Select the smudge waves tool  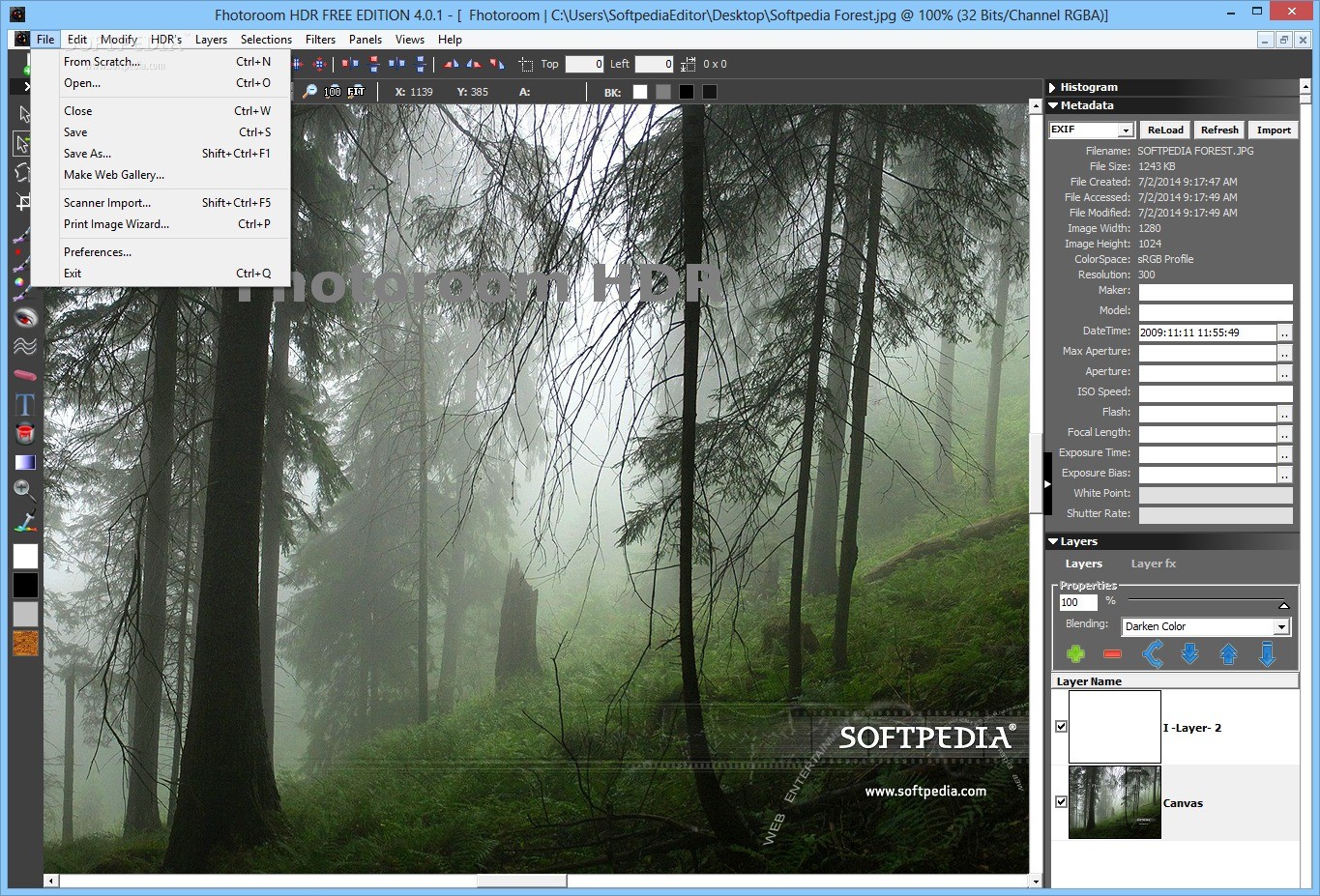(x=25, y=346)
